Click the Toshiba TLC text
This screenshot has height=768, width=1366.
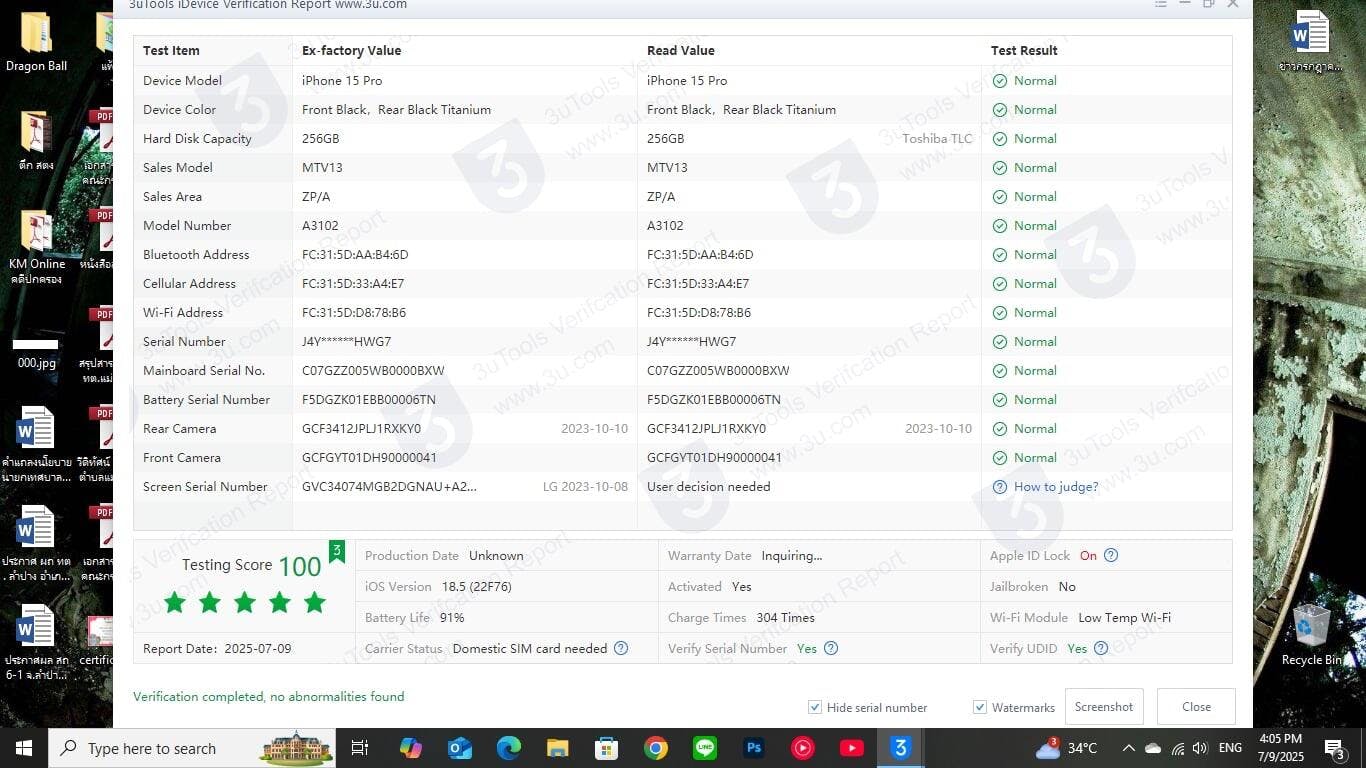[x=937, y=139]
